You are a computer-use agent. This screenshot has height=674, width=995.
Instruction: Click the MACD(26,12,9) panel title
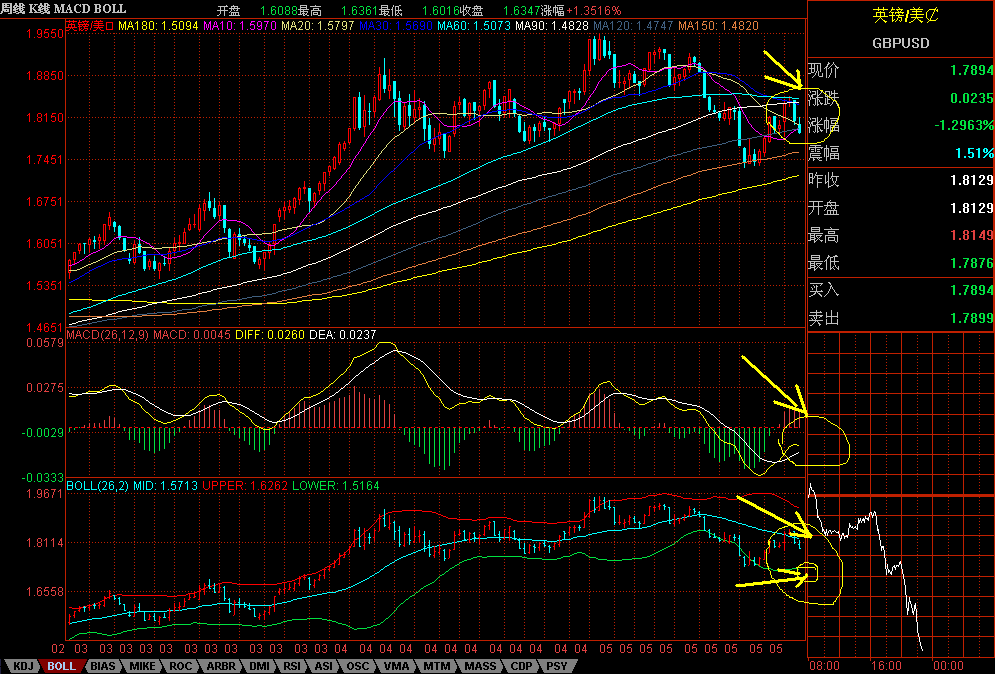107,334
